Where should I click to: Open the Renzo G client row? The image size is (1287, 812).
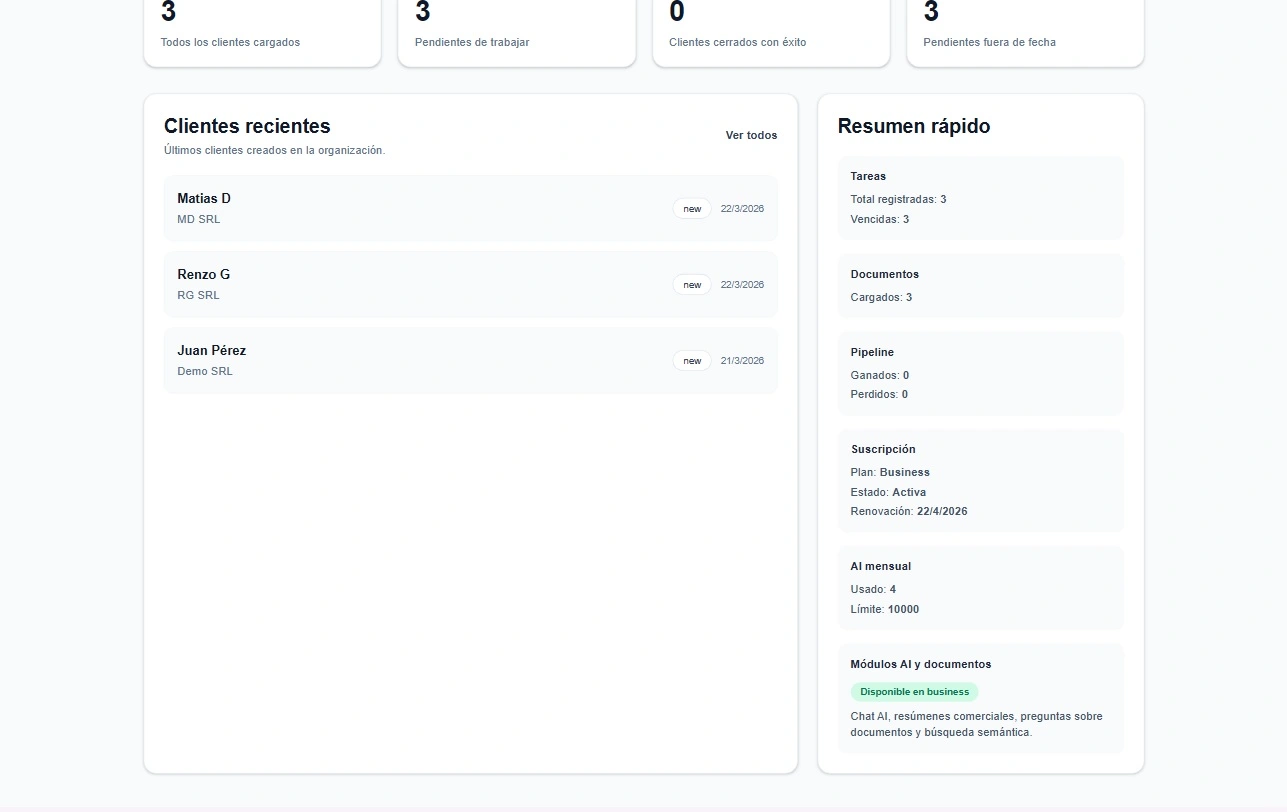click(x=470, y=284)
